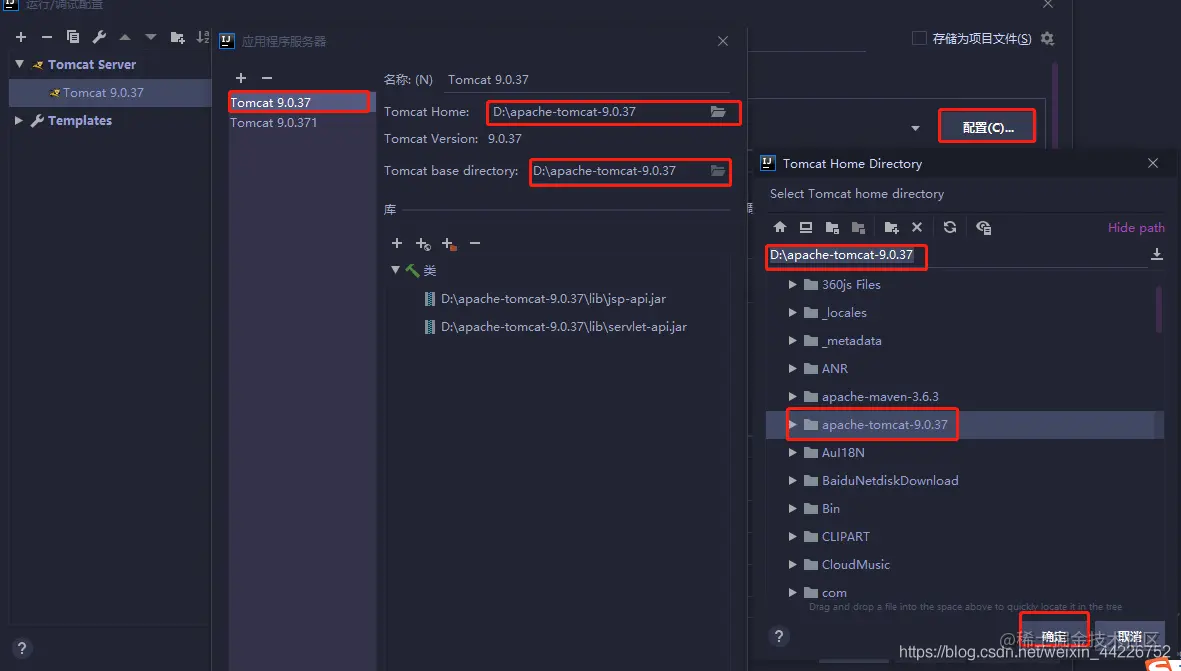Add library class with plus icon

click(x=397, y=243)
